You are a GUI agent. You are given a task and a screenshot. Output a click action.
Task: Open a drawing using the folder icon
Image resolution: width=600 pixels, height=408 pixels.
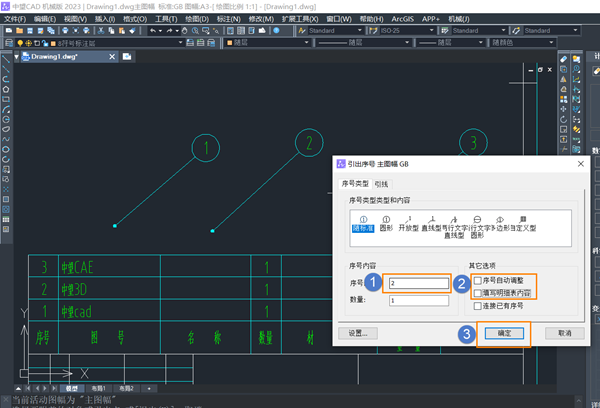click(x=20, y=30)
